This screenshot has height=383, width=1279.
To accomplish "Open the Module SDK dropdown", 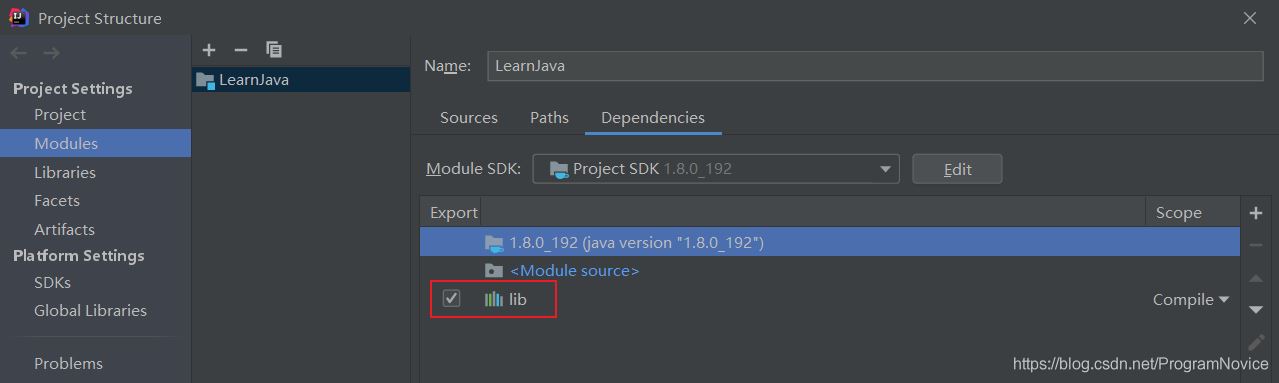I will tap(716, 169).
